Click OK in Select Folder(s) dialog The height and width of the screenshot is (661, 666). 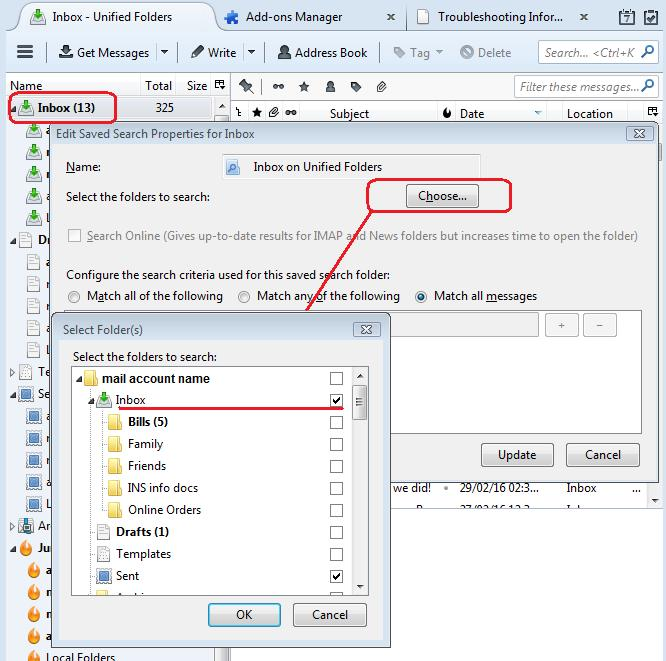[x=244, y=615]
